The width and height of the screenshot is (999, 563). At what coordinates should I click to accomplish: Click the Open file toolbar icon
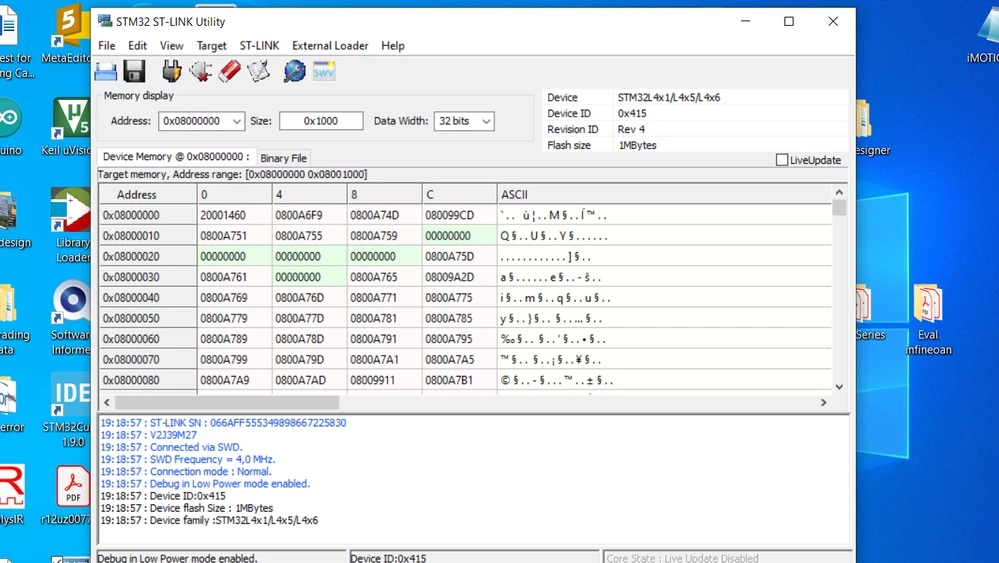click(x=106, y=71)
